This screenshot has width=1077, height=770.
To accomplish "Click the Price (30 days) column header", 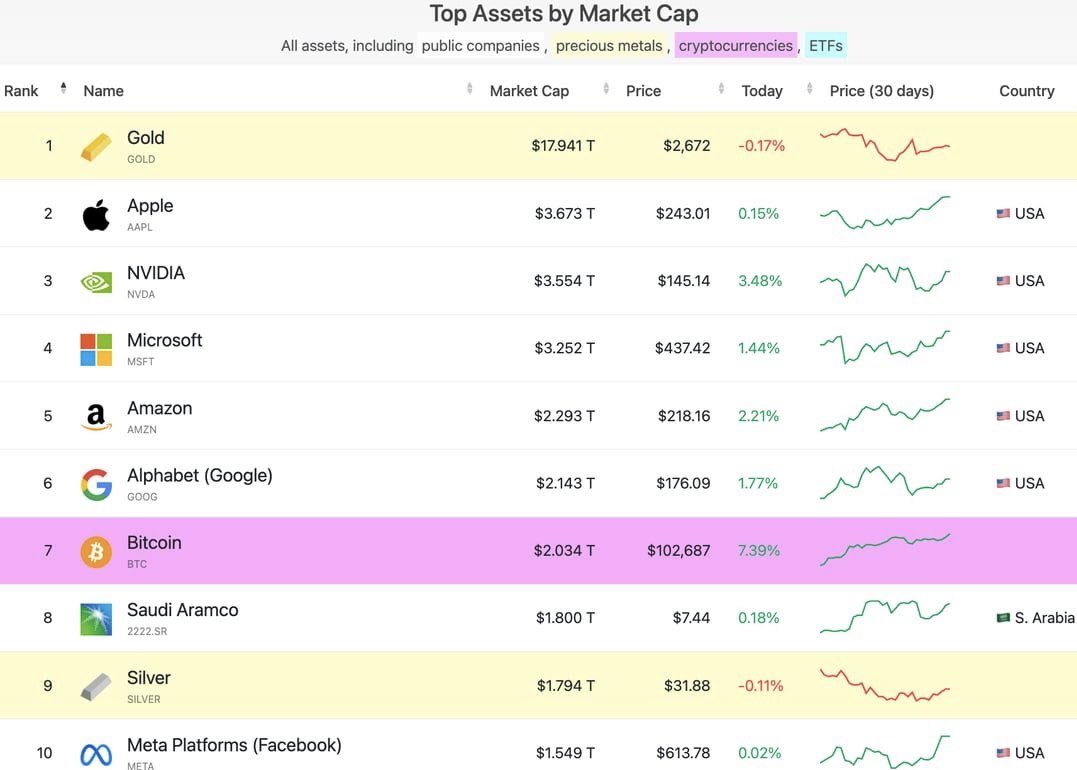I will pyautogui.click(x=882, y=91).
